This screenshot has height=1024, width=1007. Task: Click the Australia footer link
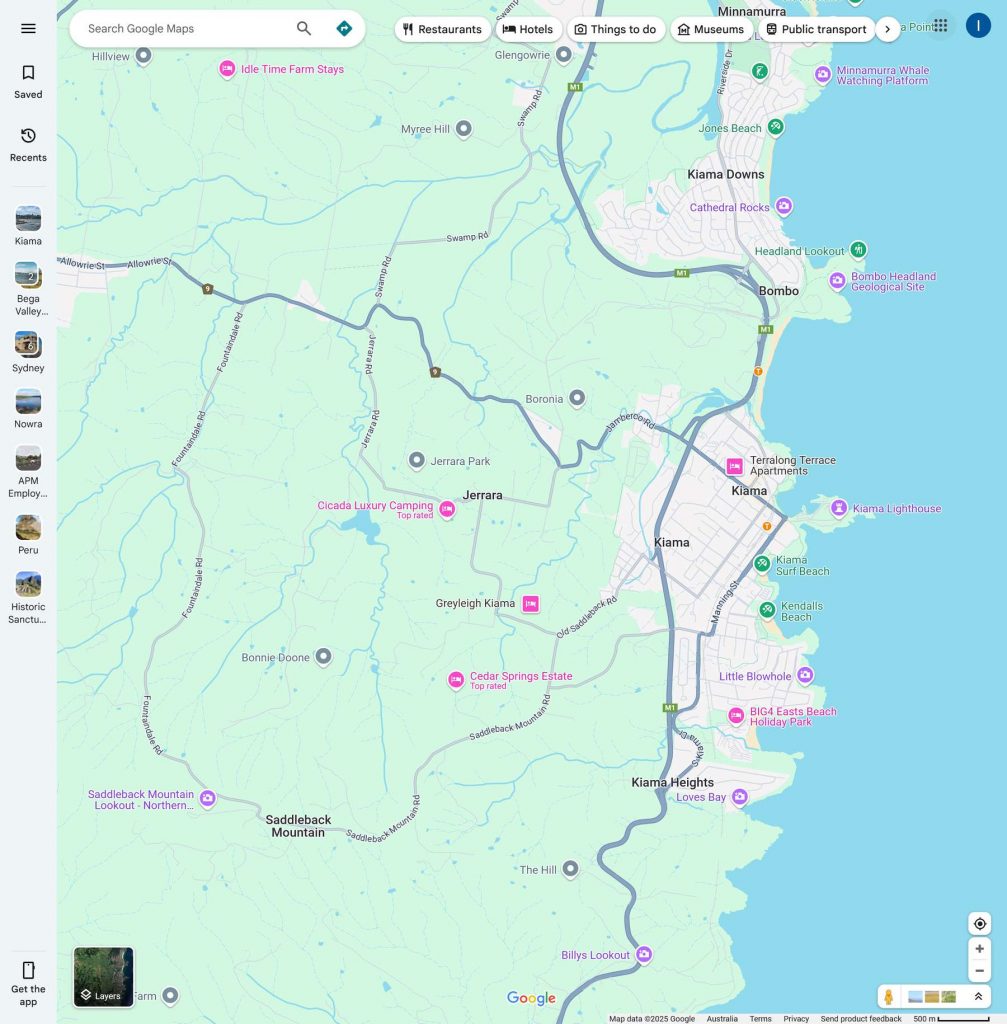722,1018
